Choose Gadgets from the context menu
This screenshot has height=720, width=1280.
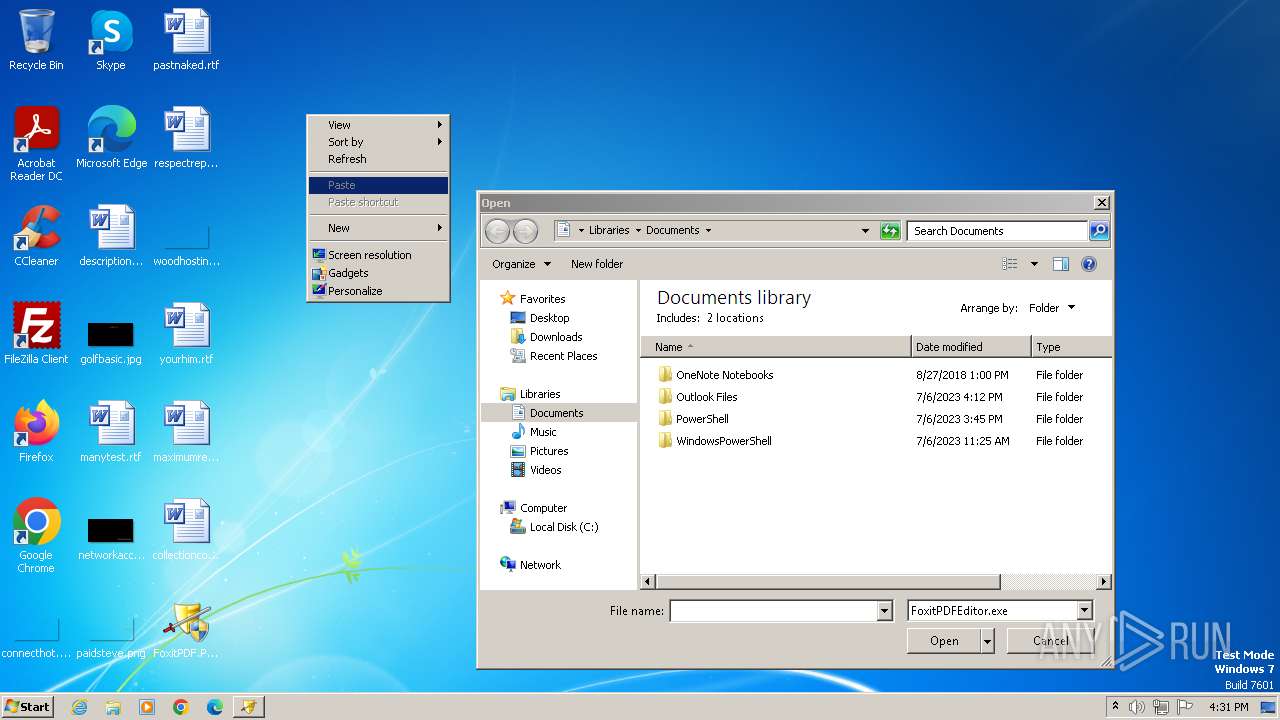[x=378, y=273]
